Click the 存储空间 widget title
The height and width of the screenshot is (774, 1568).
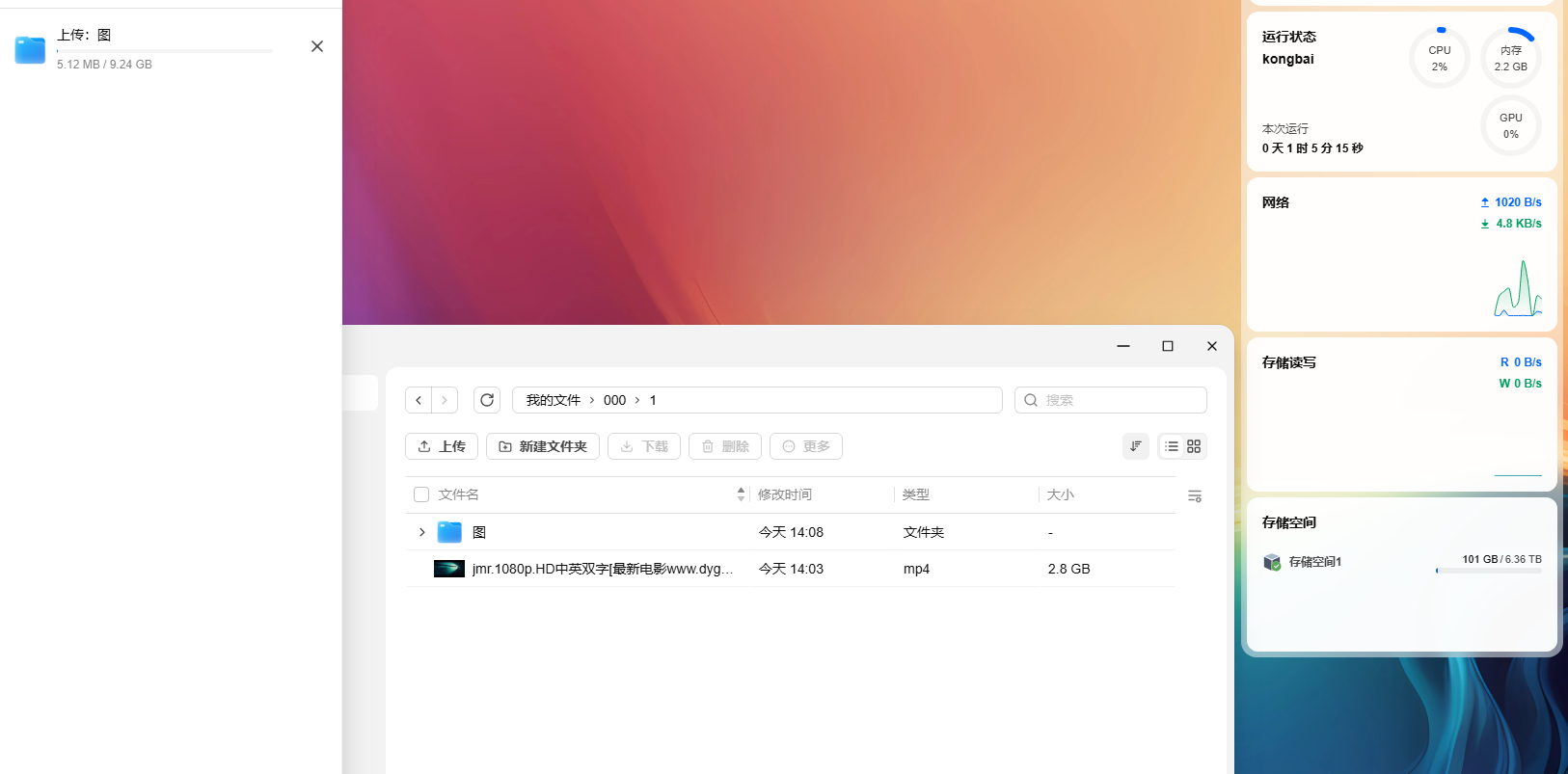(1289, 522)
